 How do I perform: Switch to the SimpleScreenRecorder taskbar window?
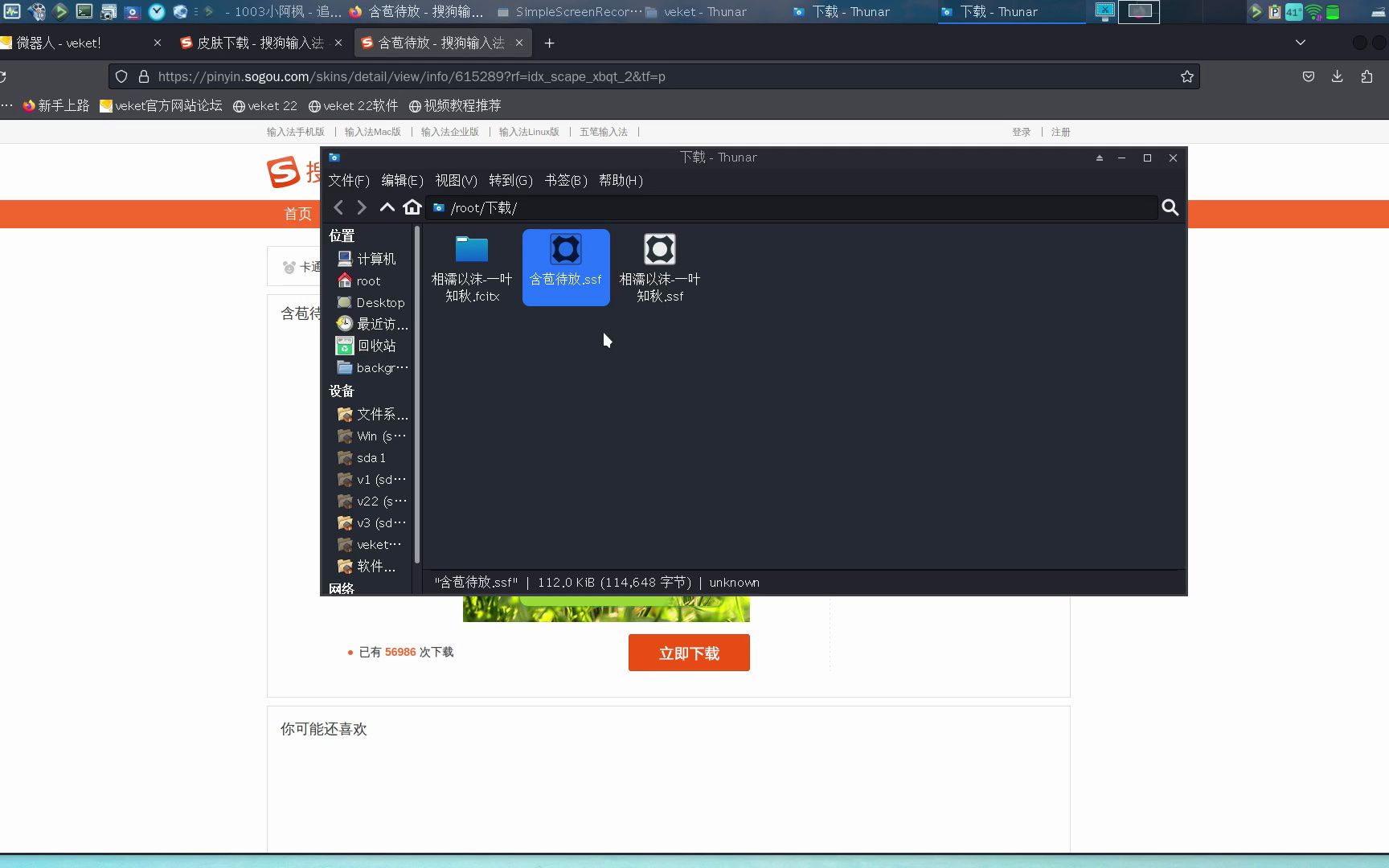point(568,11)
